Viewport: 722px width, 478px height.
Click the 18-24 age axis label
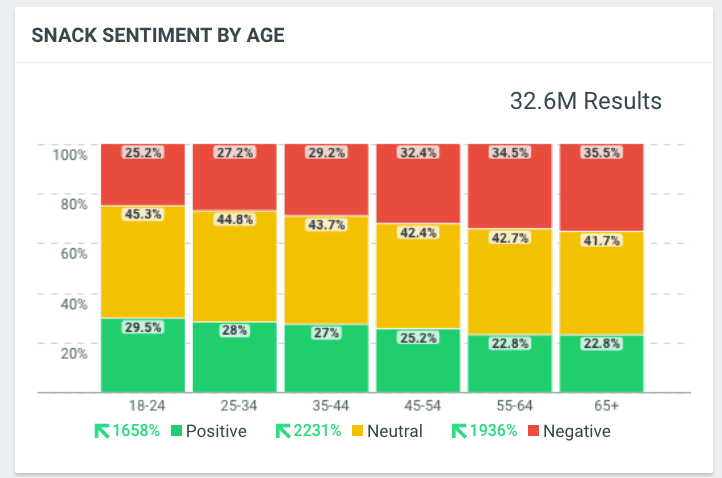pyautogui.click(x=146, y=405)
